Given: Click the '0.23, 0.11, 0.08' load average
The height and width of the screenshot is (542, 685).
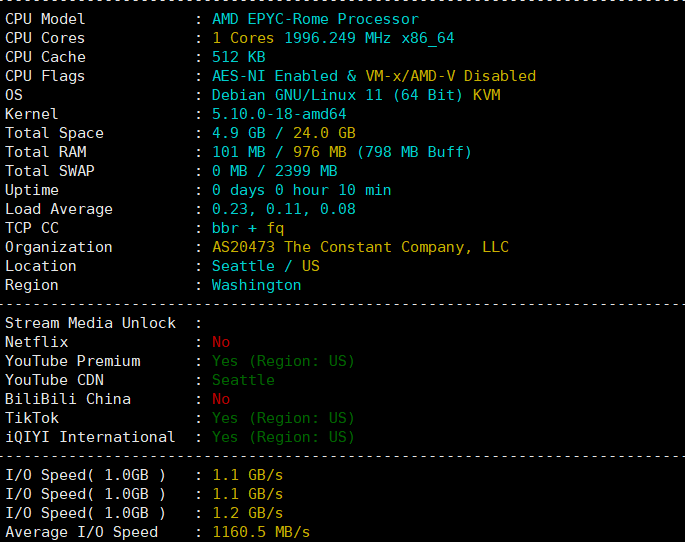Looking at the screenshot, I should pos(284,209).
